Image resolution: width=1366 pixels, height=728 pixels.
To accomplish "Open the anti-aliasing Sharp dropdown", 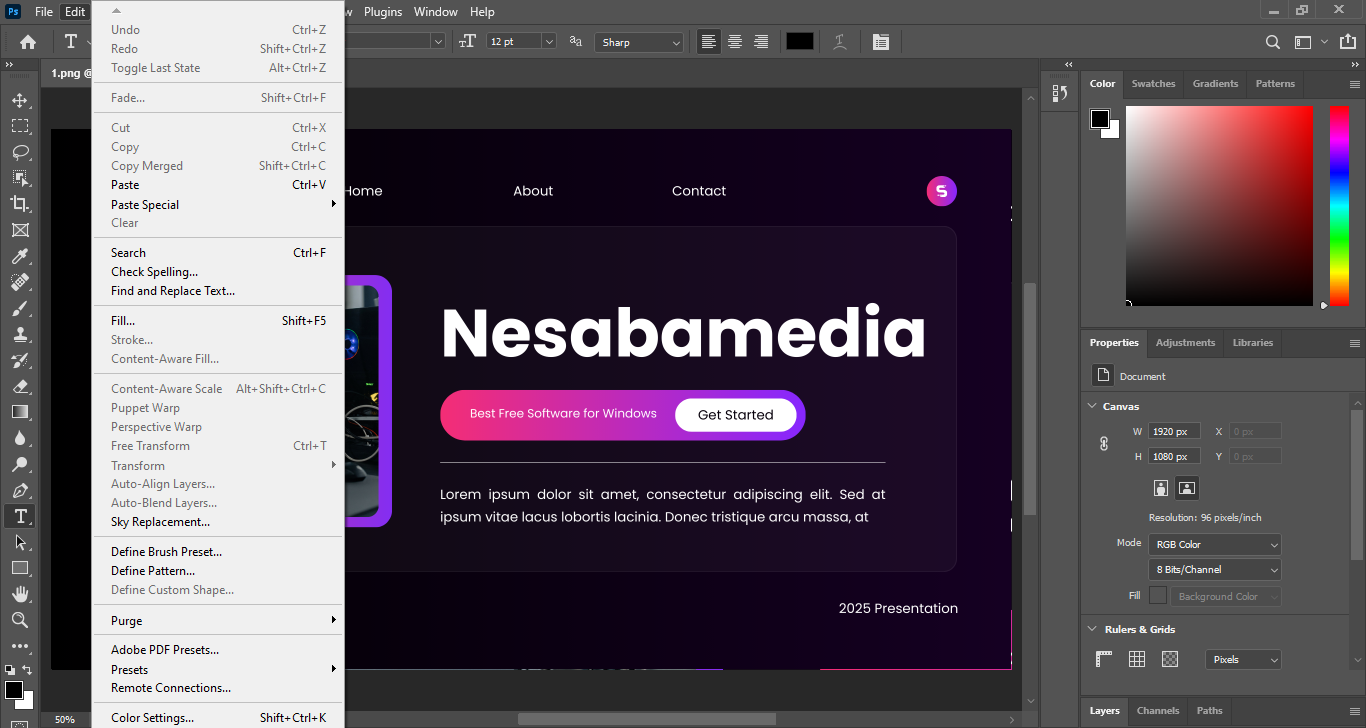I will (639, 42).
